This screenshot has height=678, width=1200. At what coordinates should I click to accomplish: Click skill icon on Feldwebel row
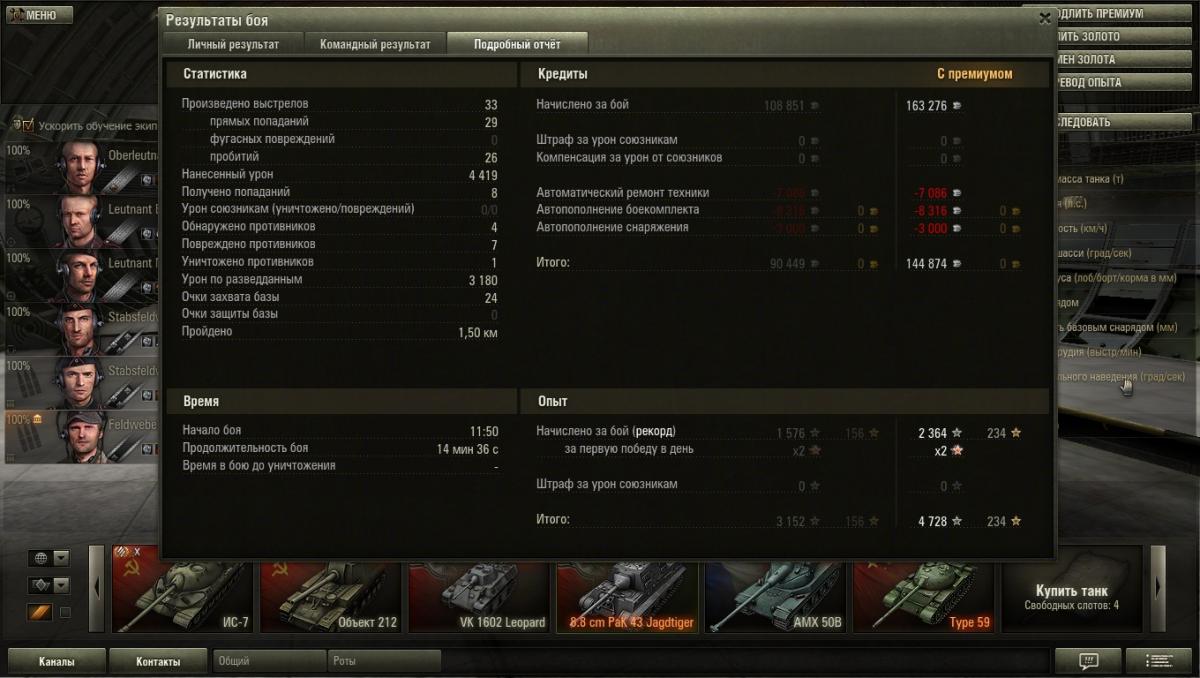click(x=147, y=449)
